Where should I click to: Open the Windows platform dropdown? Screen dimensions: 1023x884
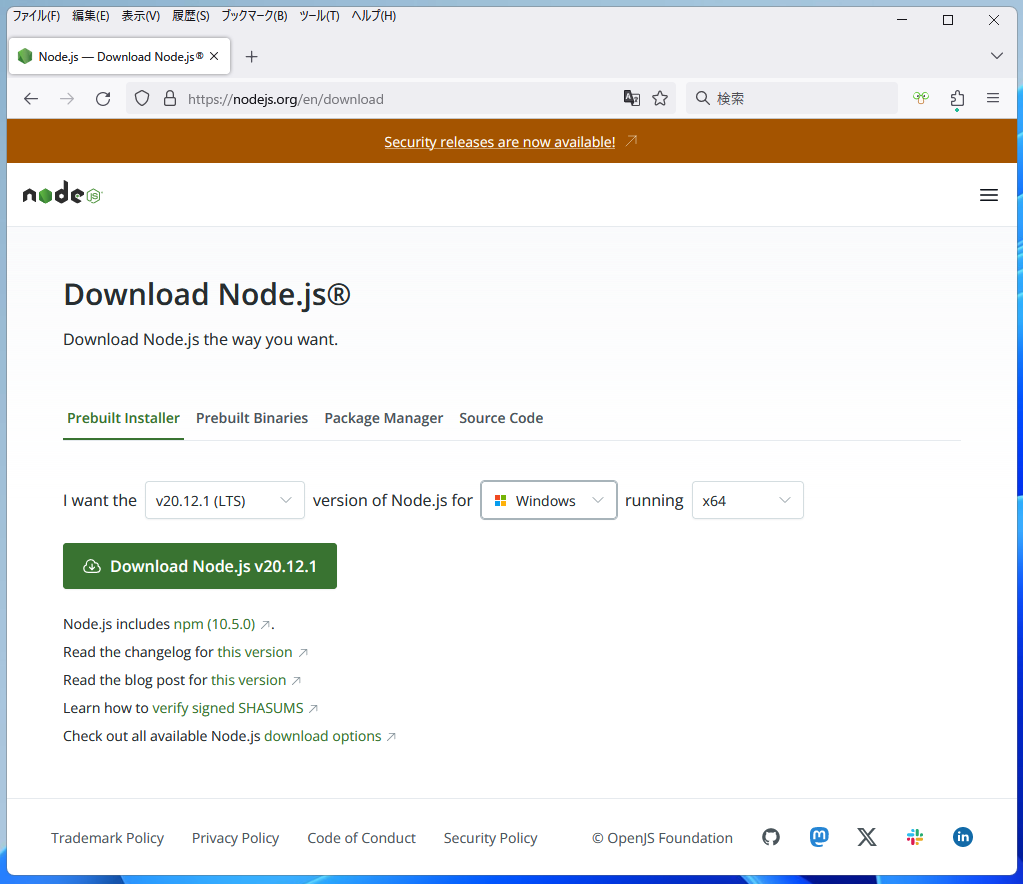pos(549,500)
